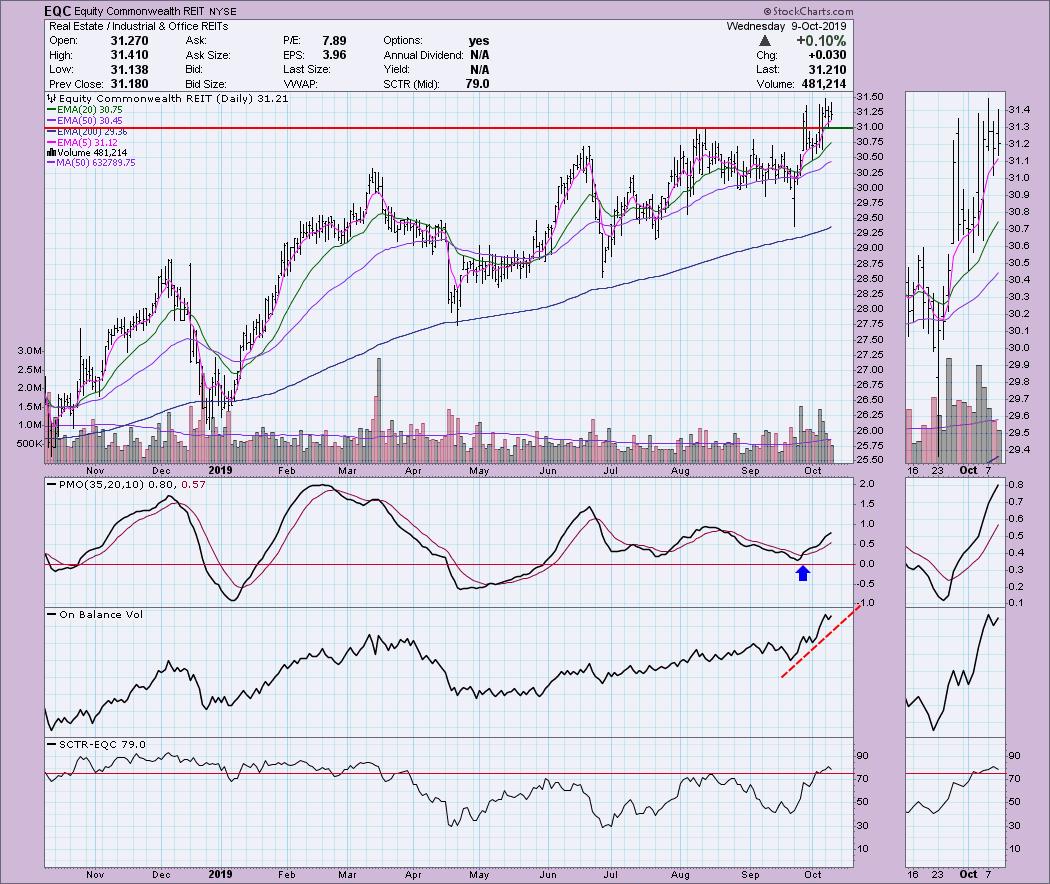Click the magenta EMA(5) legend line marker
This screenshot has width=1050, height=884.
(x=51, y=142)
